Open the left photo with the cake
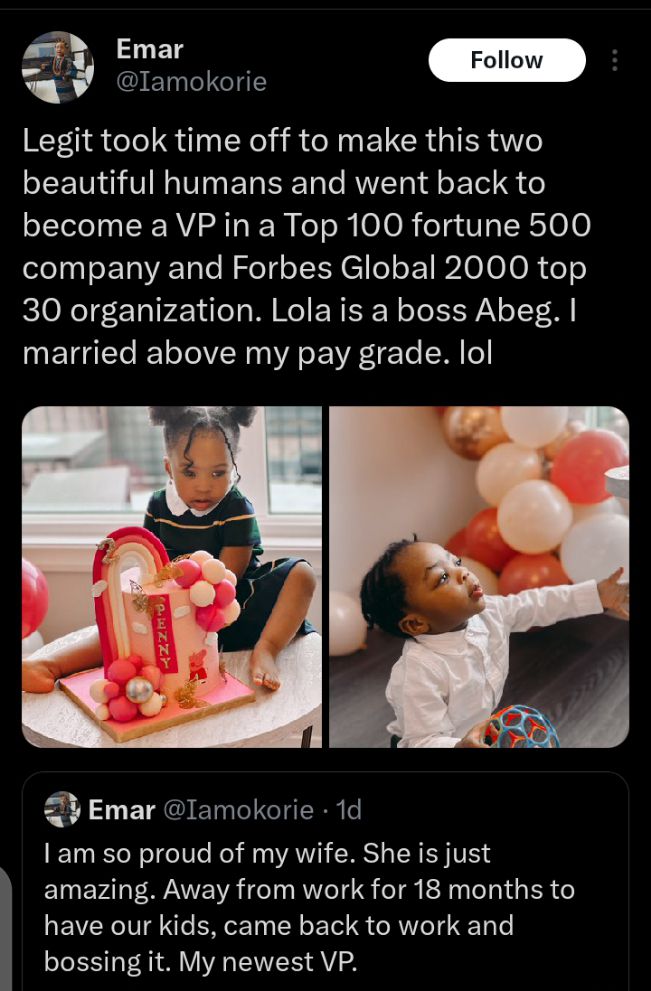Viewport: 651px width, 991px height. click(172, 577)
